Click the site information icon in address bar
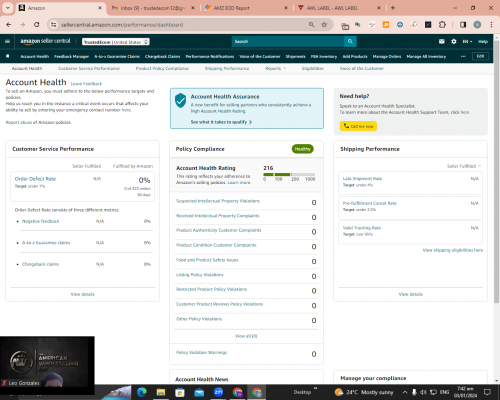The width and height of the screenshot is (500, 400). coord(53,25)
